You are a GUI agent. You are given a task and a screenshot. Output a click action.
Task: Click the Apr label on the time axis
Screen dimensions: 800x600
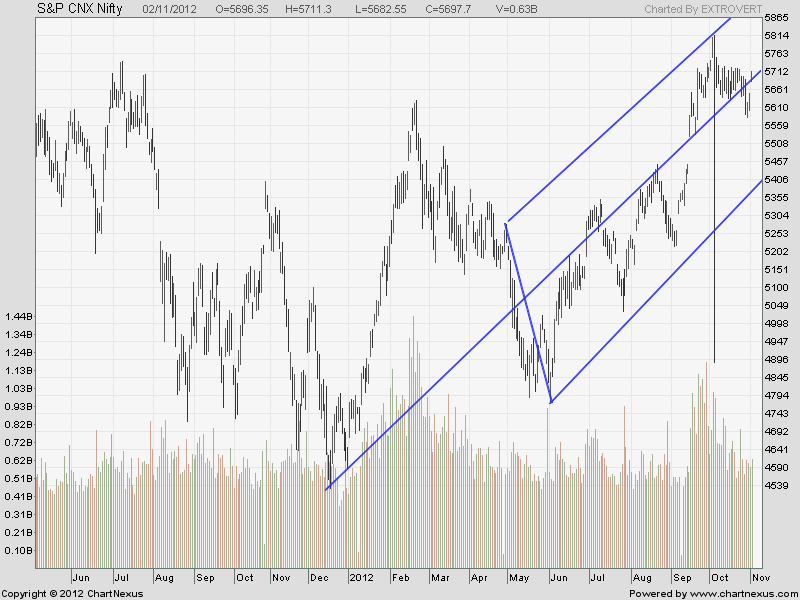[x=480, y=577]
